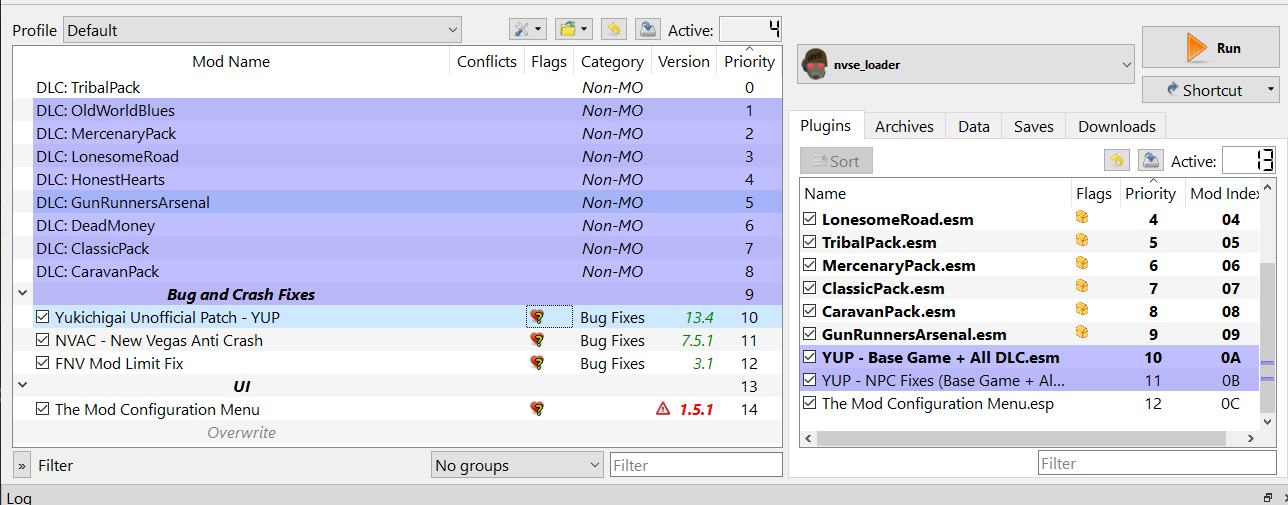
Task: Switch to the Data tab
Action: click(973, 126)
